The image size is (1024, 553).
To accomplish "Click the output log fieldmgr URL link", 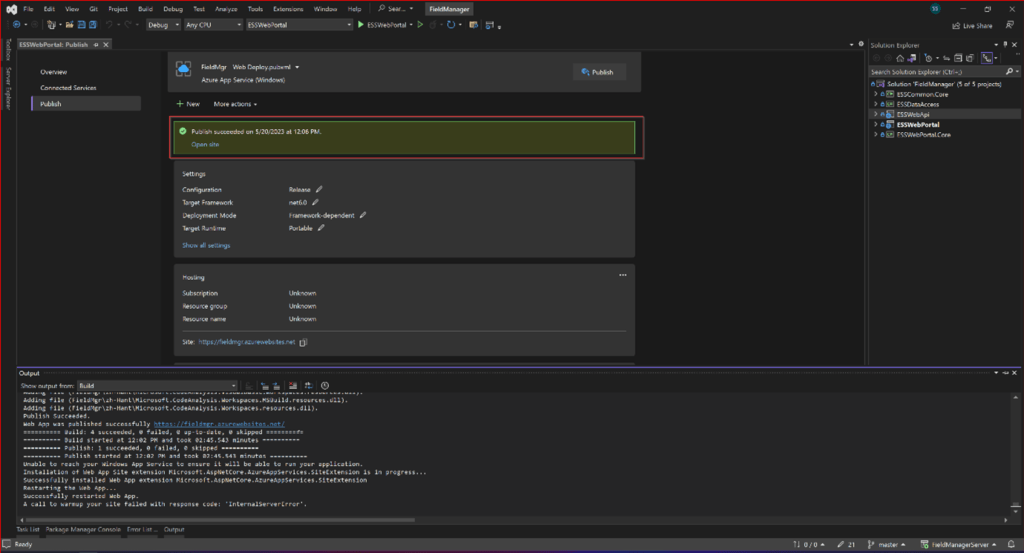I will pos(219,424).
